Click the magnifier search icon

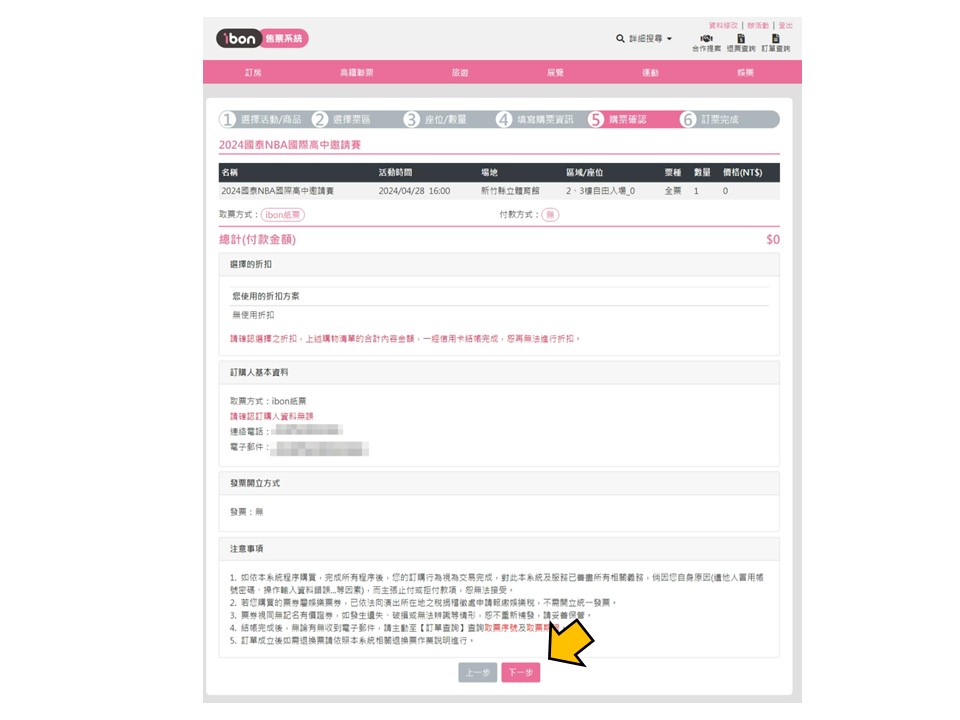click(620, 39)
